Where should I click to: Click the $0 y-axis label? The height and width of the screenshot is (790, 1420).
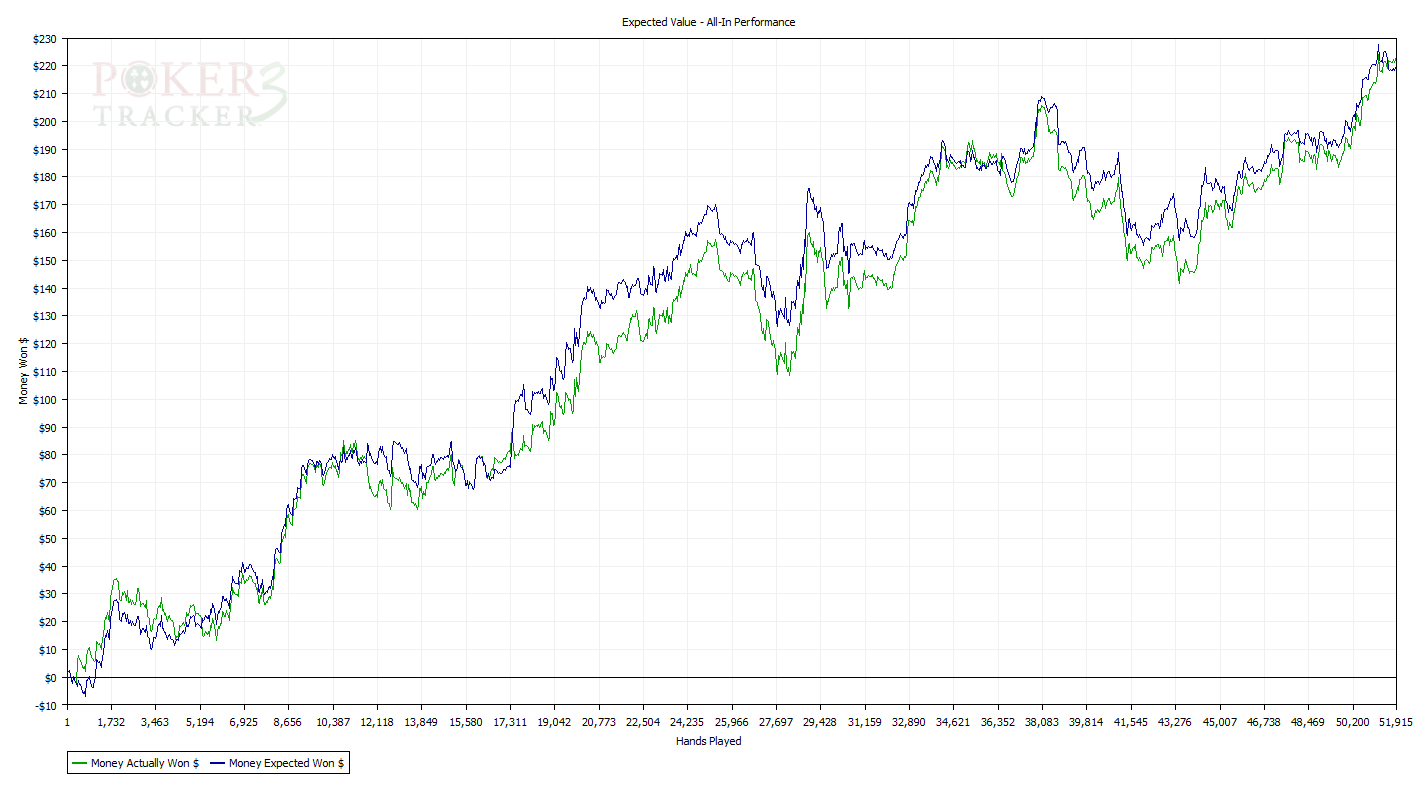click(51, 677)
